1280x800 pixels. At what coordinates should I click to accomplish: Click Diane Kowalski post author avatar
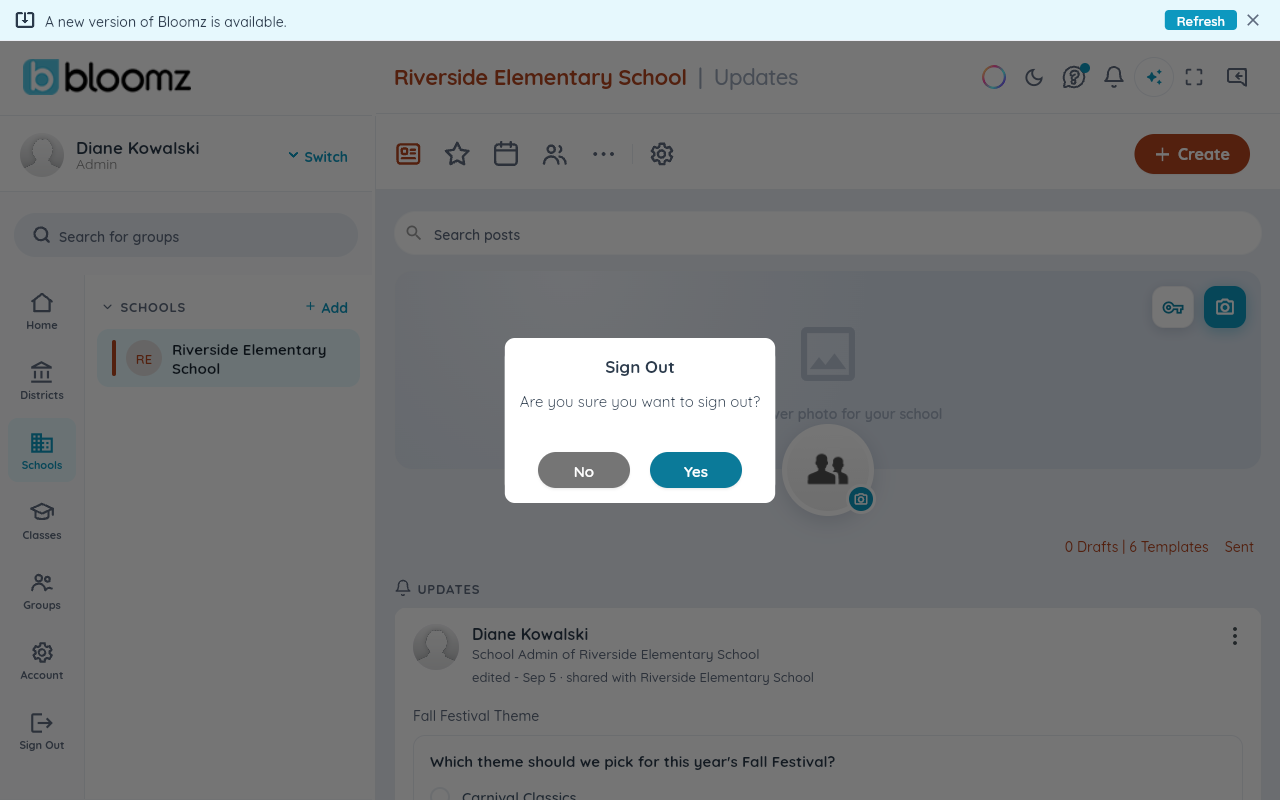(x=436, y=647)
